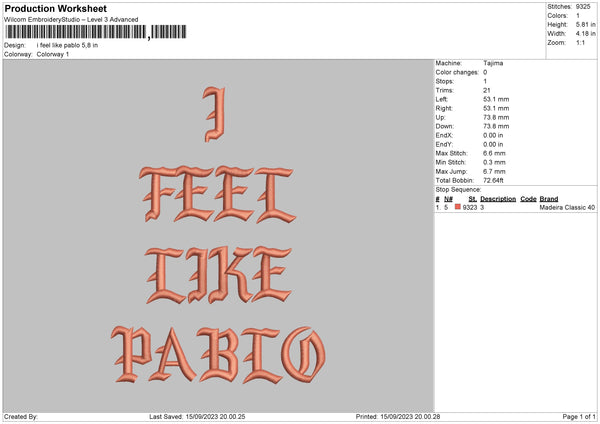Click the Max Stitch value 6.6 mm
Viewport: 600px width, 424px height.
tap(494, 153)
